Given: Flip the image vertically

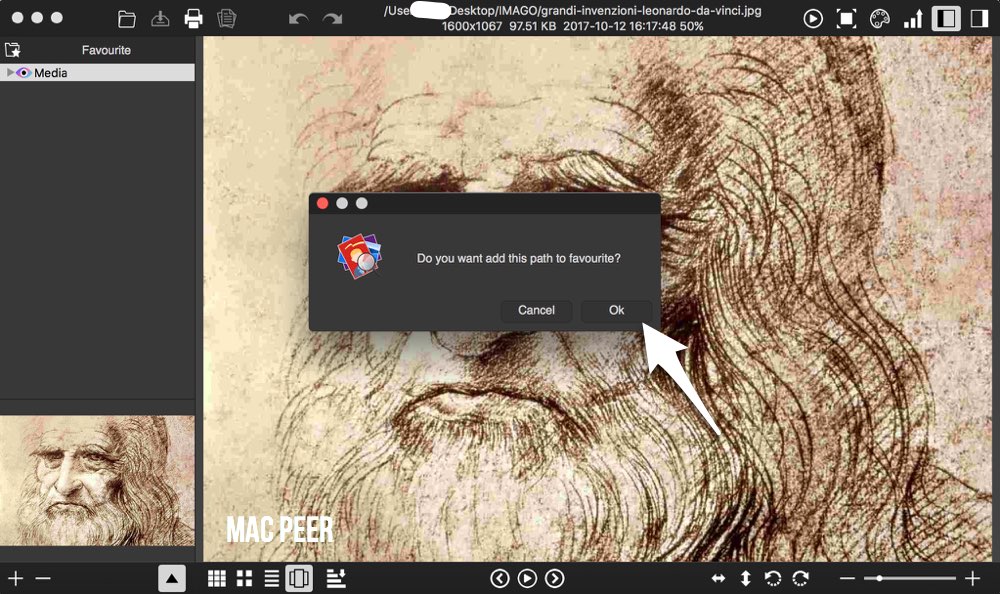Looking at the screenshot, I should (745, 578).
